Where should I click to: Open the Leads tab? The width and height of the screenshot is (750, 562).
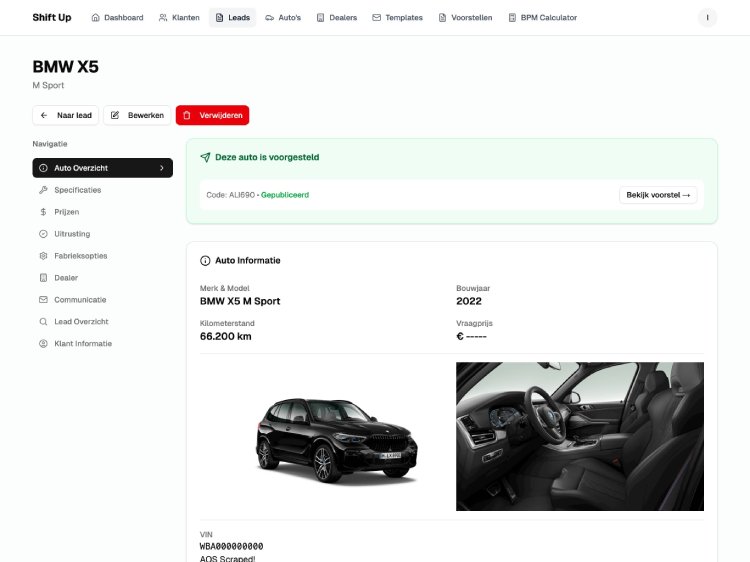[x=232, y=18]
